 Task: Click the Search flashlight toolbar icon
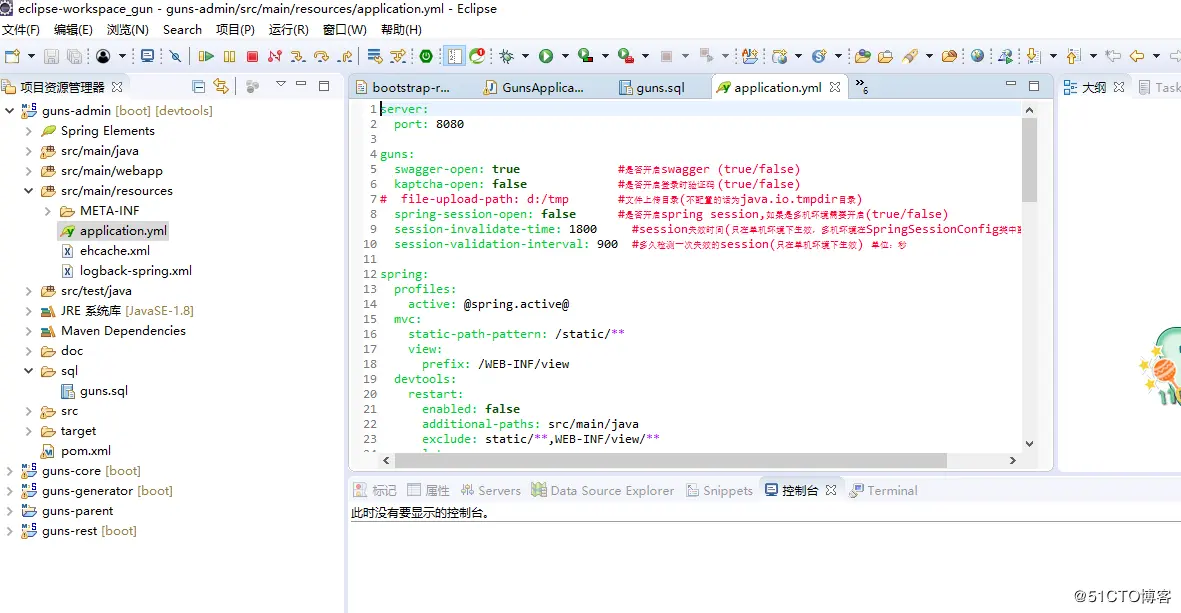click(911, 56)
